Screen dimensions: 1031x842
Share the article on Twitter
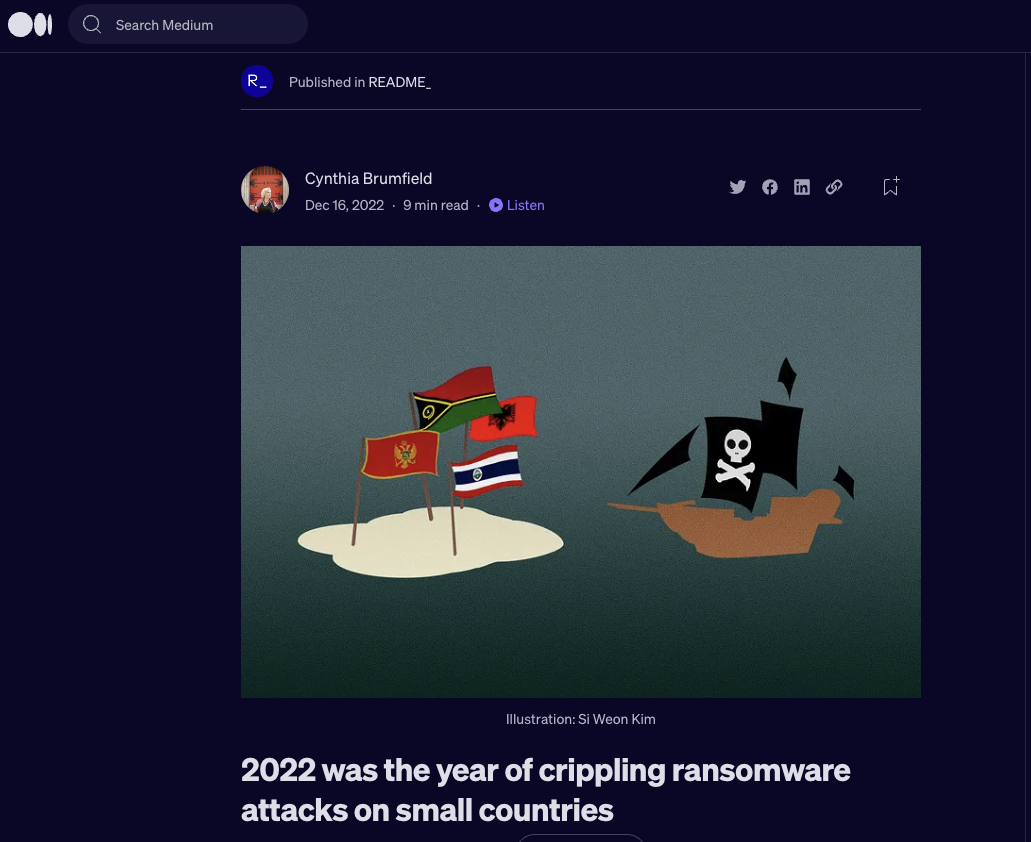point(738,186)
